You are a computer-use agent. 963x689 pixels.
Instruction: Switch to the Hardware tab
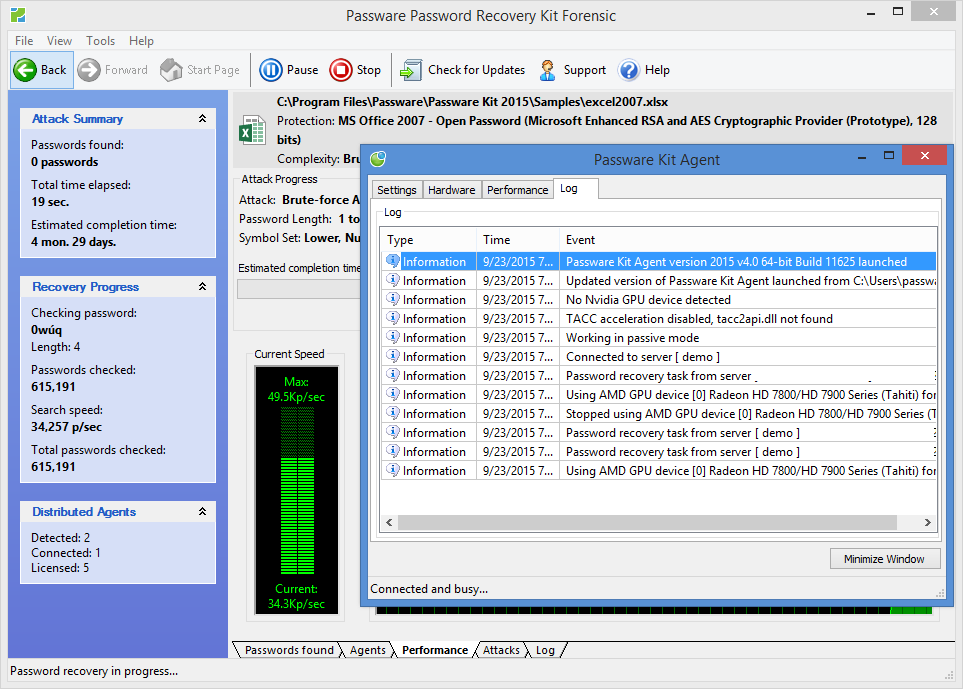pos(451,189)
